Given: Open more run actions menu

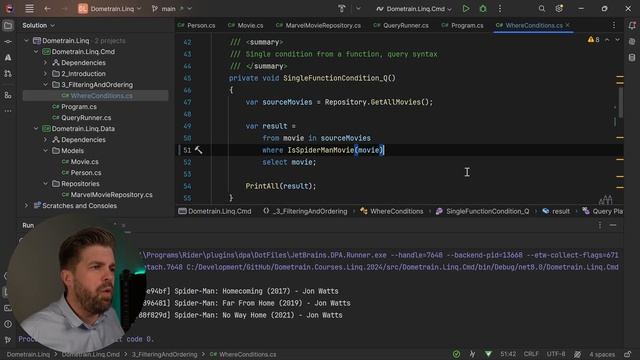Looking at the screenshot, I should tap(500, 8).
